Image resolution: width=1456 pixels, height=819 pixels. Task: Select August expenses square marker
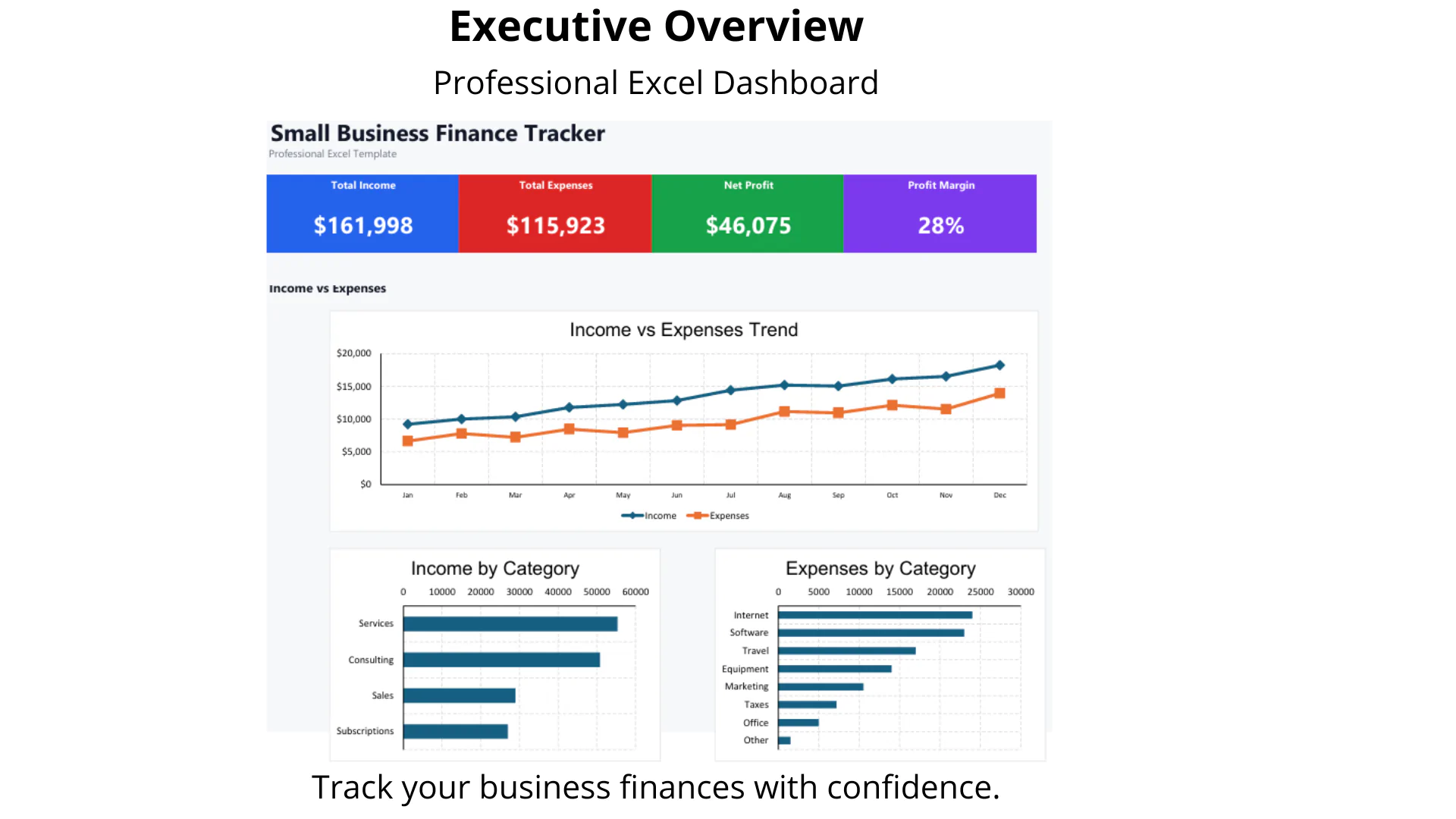784,412
